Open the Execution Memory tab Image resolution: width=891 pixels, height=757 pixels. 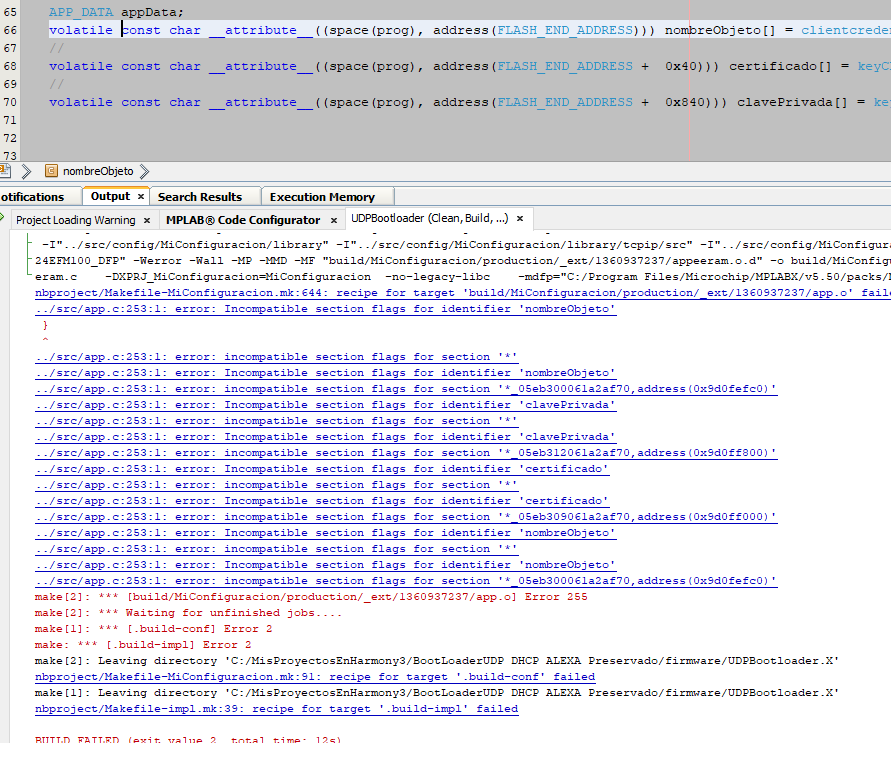[x=322, y=197]
